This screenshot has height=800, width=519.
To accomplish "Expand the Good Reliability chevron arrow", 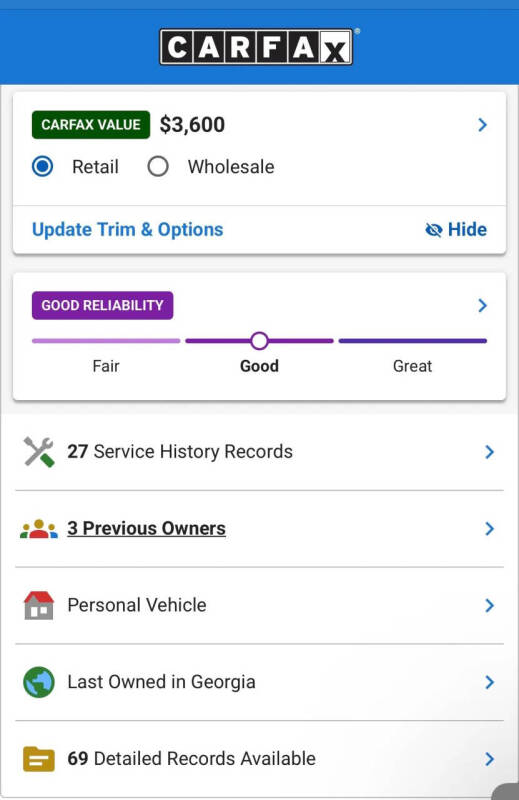I will [x=482, y=306].
